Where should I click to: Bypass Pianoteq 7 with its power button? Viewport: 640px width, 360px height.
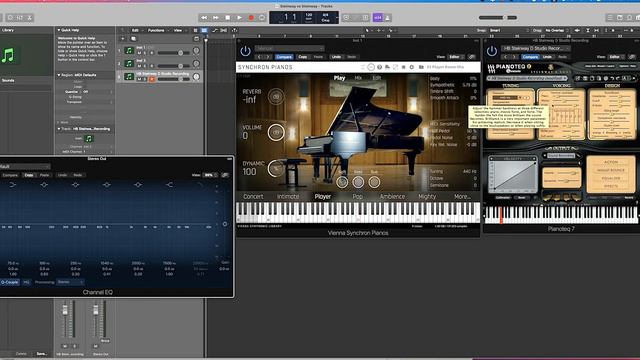[x=492, y=51]
